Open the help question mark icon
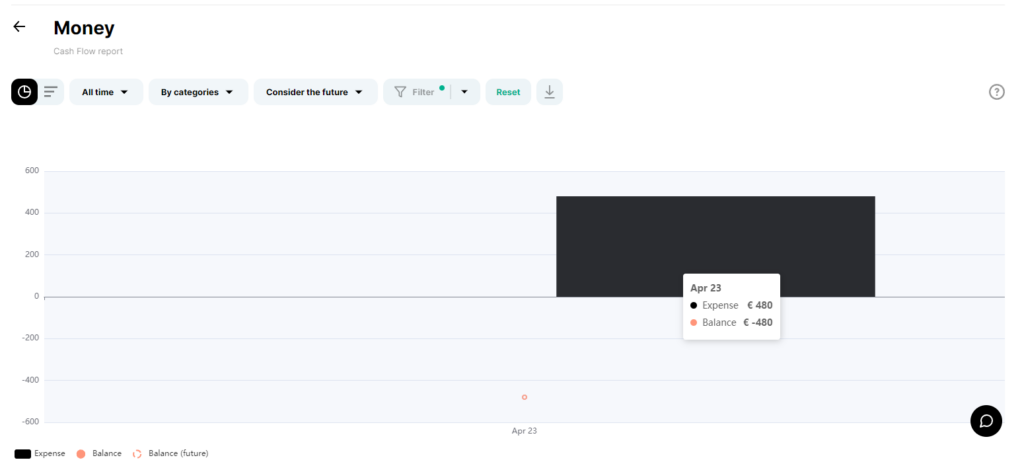Viewport: 1024px width, 460px height. pyautogui.click(x=997, y=92)
